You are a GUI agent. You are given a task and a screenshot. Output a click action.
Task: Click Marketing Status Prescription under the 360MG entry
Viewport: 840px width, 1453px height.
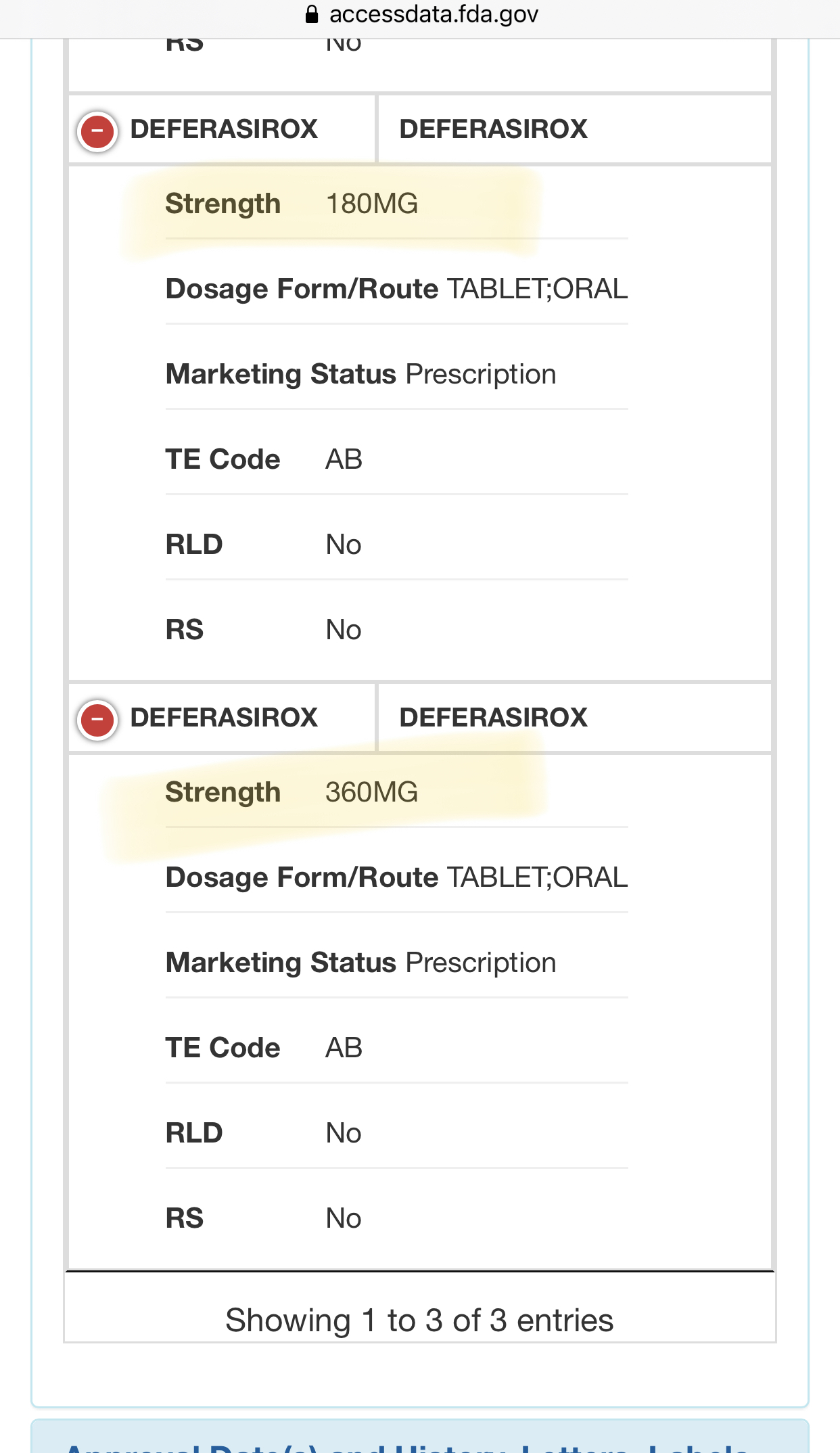[x=360, y=963]
